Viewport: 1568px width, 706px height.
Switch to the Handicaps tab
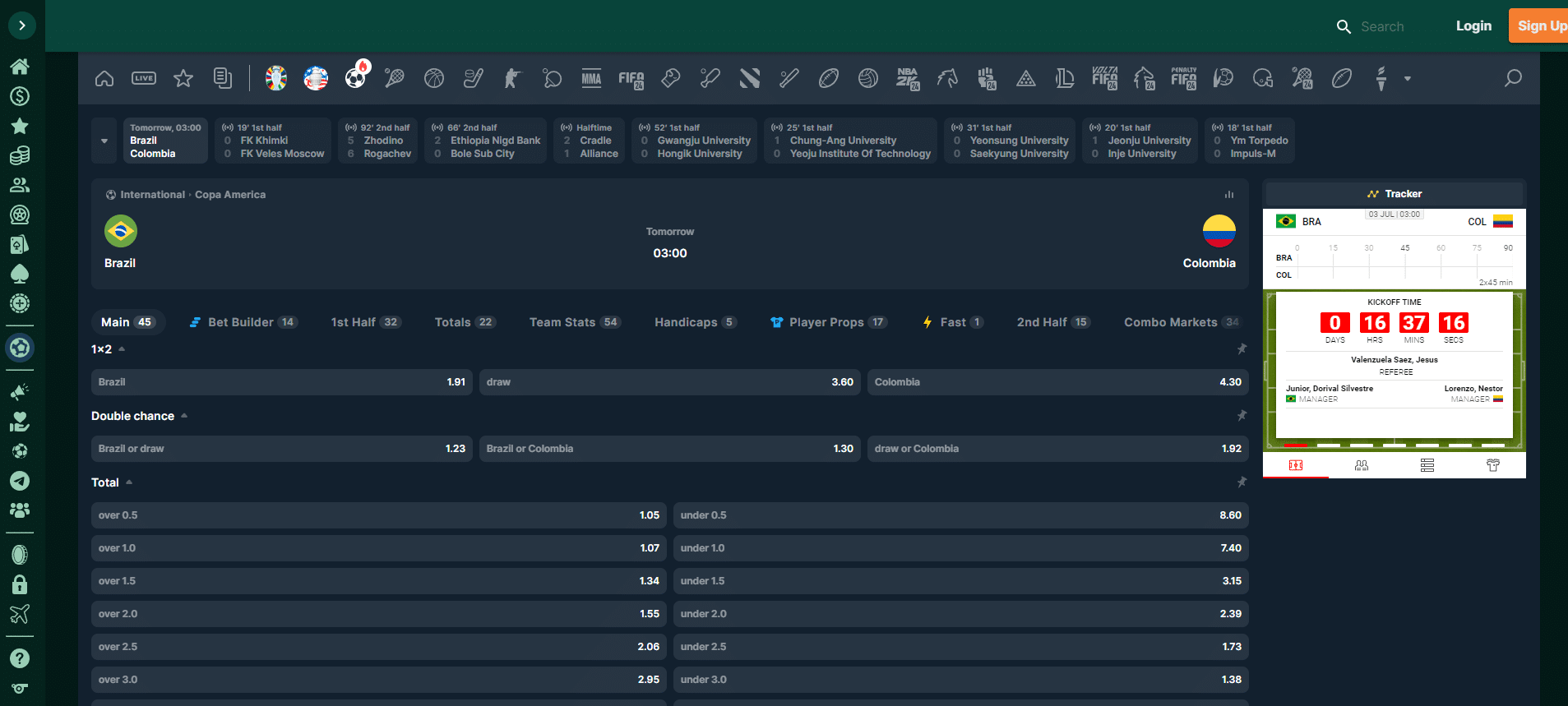pos(696,322)
